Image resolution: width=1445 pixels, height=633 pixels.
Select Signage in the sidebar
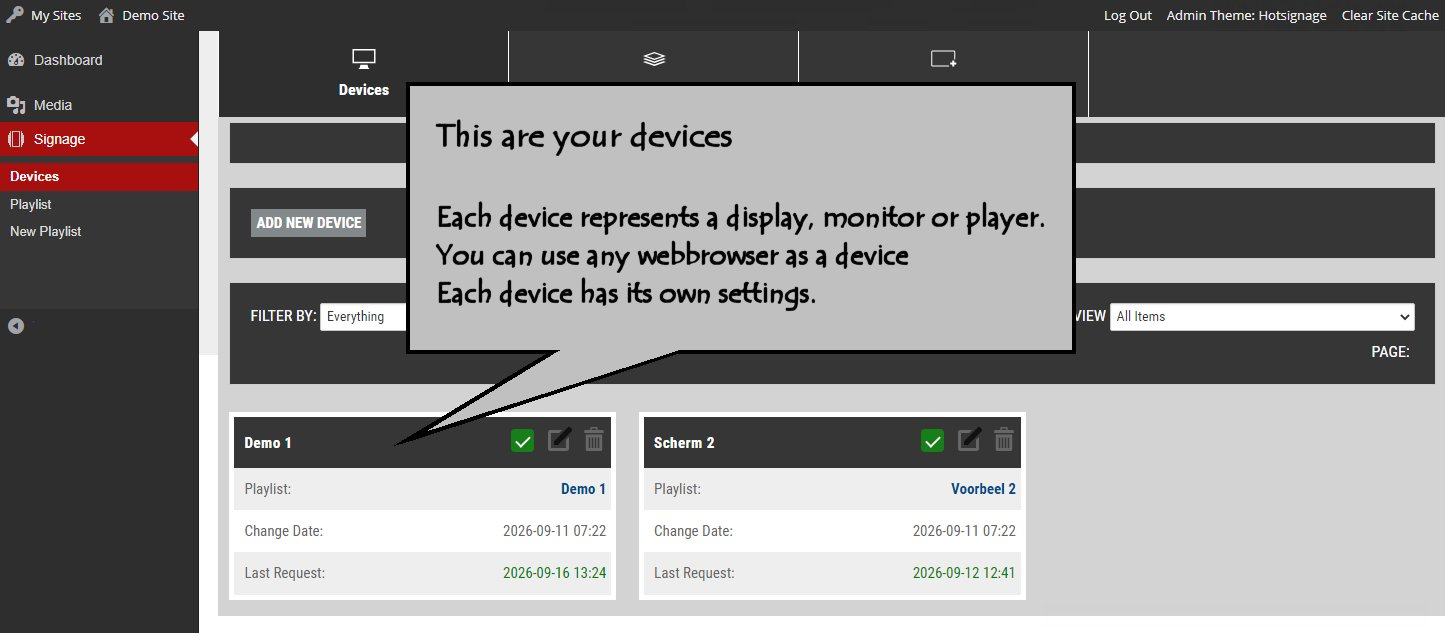tap(60, 139)
